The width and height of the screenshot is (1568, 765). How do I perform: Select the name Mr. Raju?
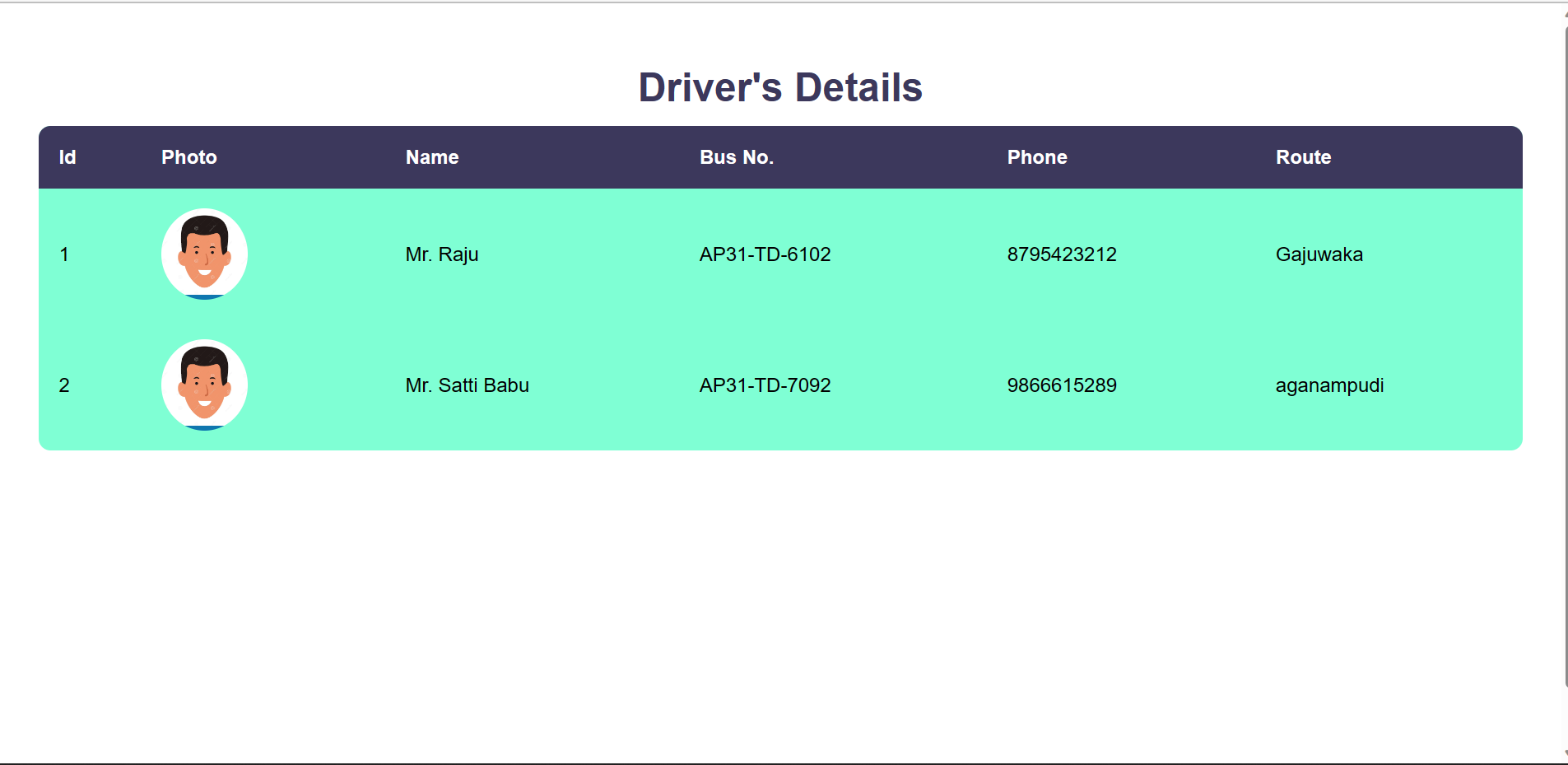441,254
